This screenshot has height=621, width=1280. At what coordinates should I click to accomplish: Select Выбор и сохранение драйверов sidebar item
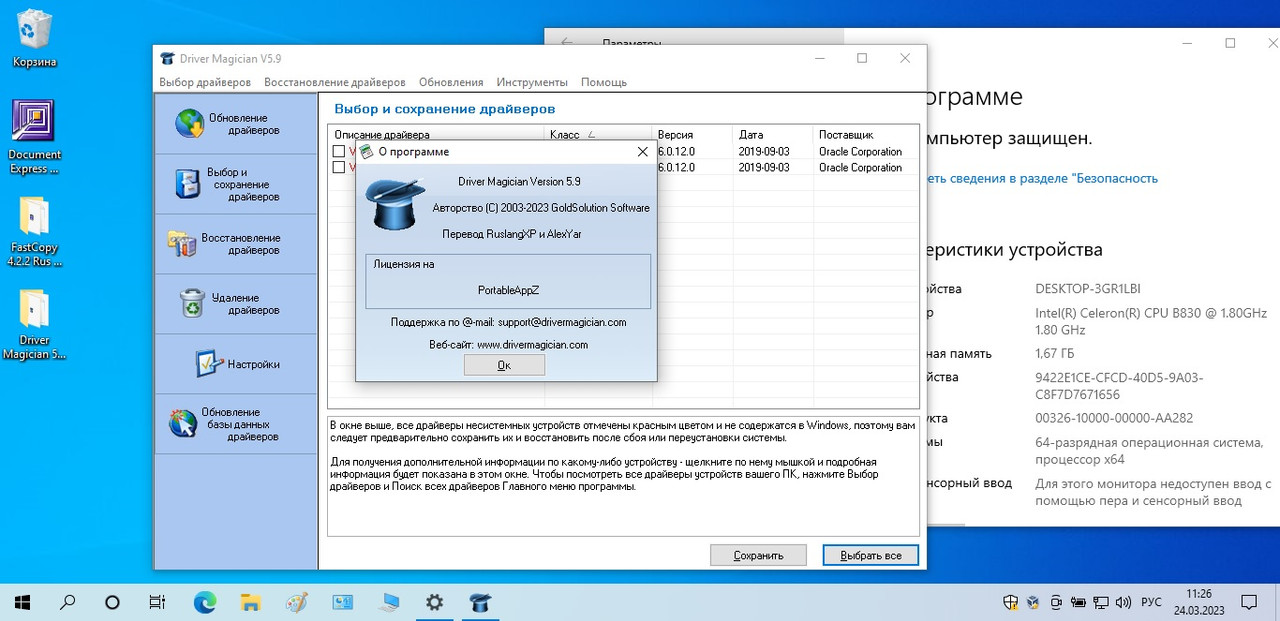(235, 184)
